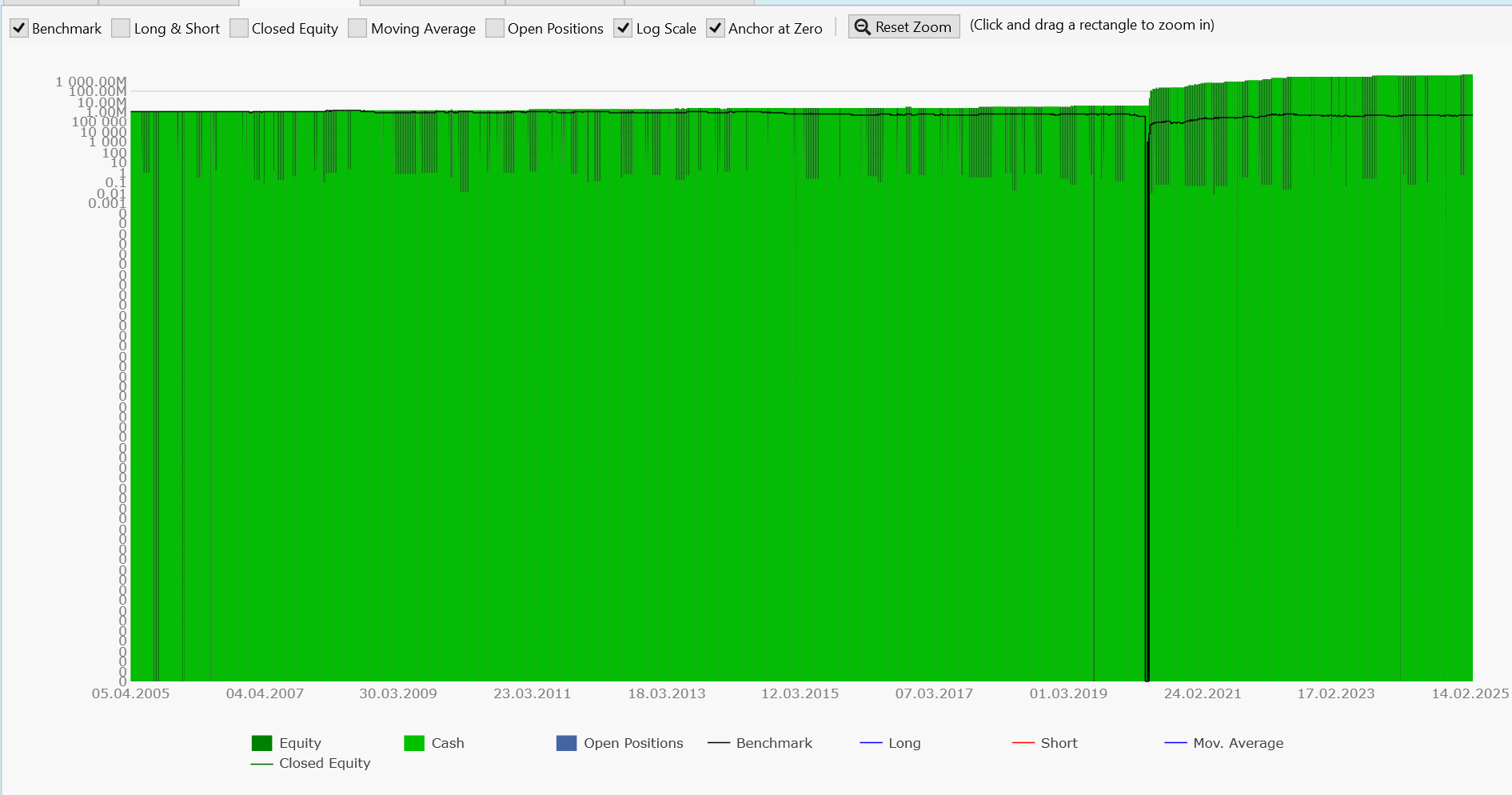The width and height of the screenshot is (1512, 795).
Task: Untick the Anchor at Zero checkbox
Action: (x=716, y=29)
